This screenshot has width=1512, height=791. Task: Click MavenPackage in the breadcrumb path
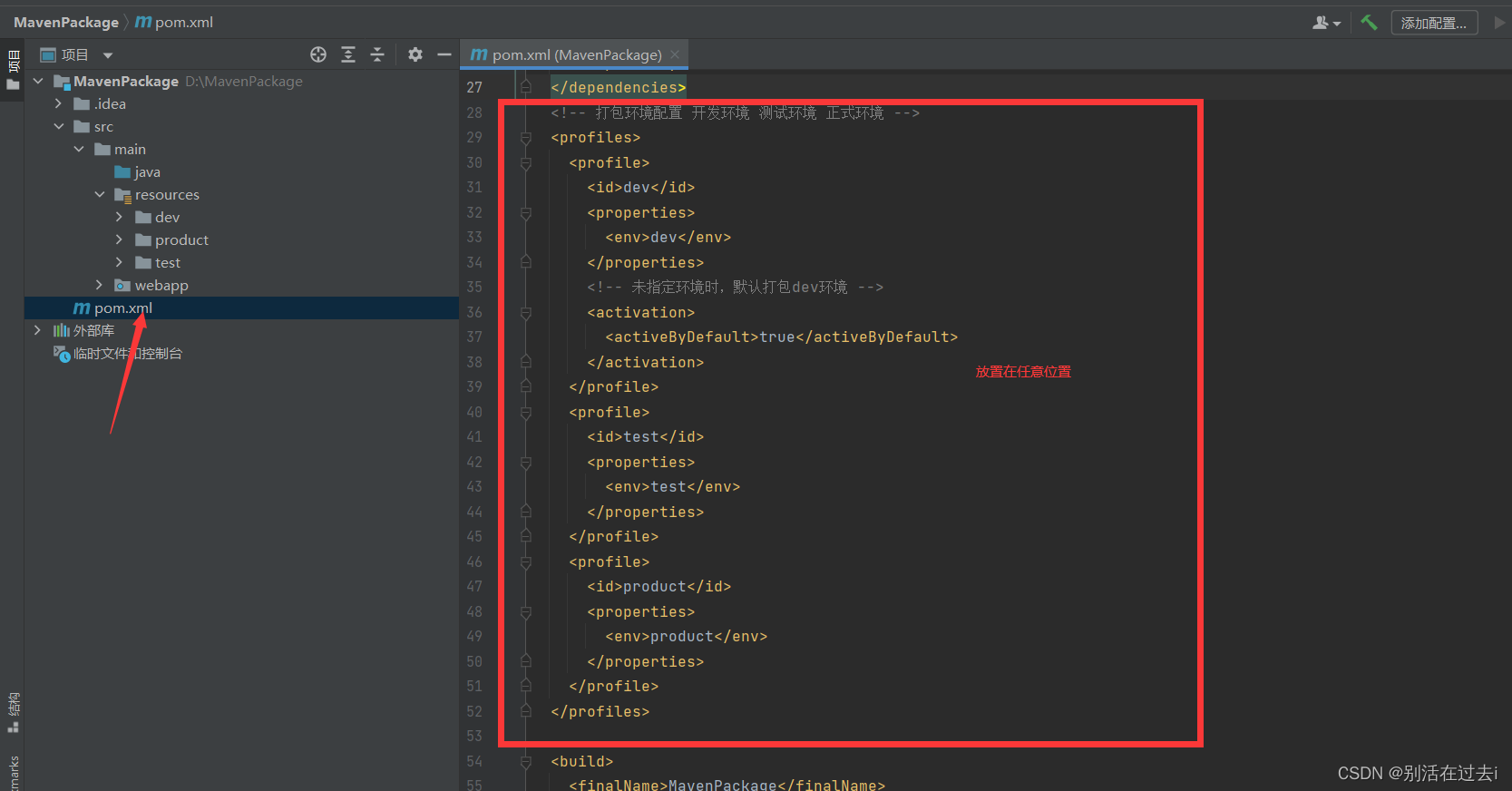point(66,23)
